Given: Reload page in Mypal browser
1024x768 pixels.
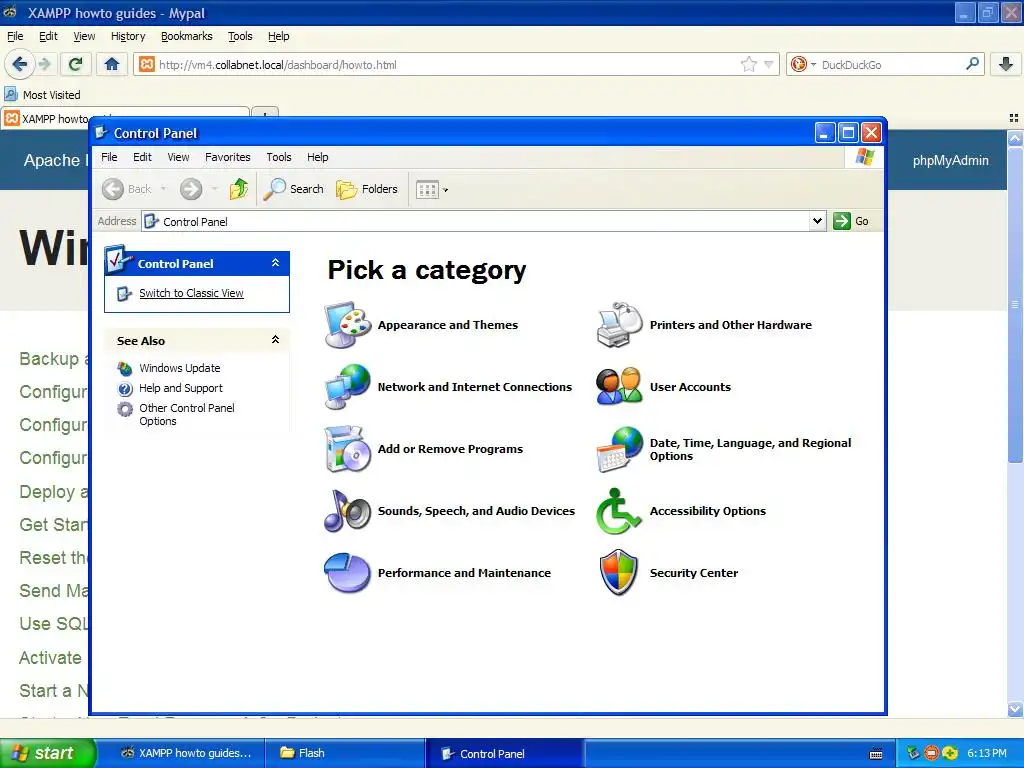Looking at the screenshot, I should [76, 64].
